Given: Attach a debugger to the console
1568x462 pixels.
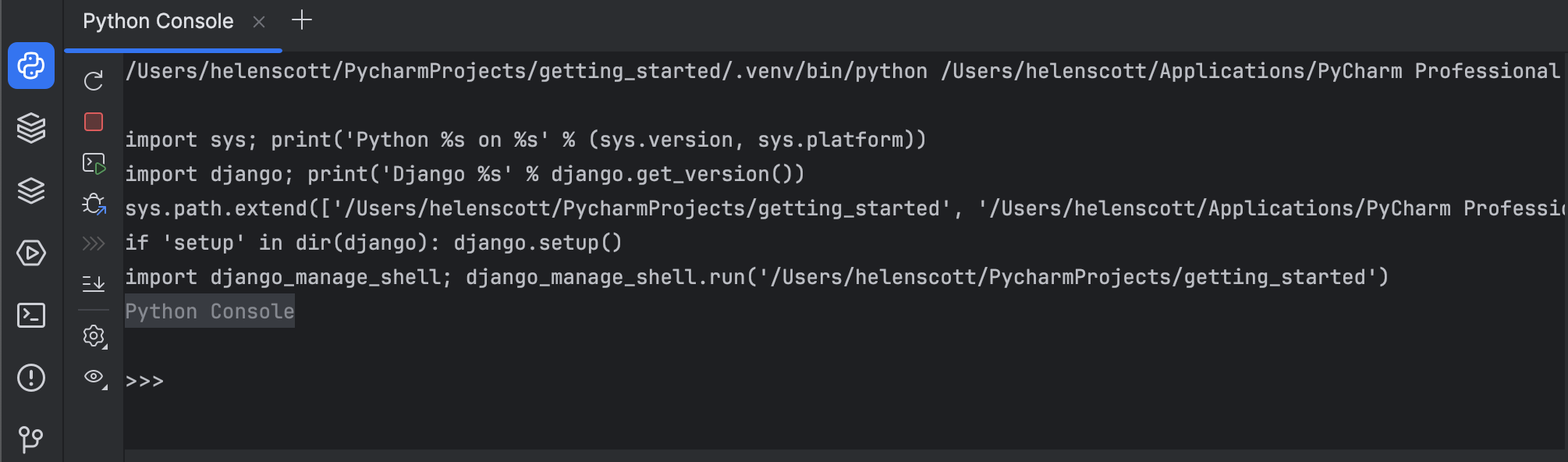Looking at the screenshot, I should [x=94, y=207].
